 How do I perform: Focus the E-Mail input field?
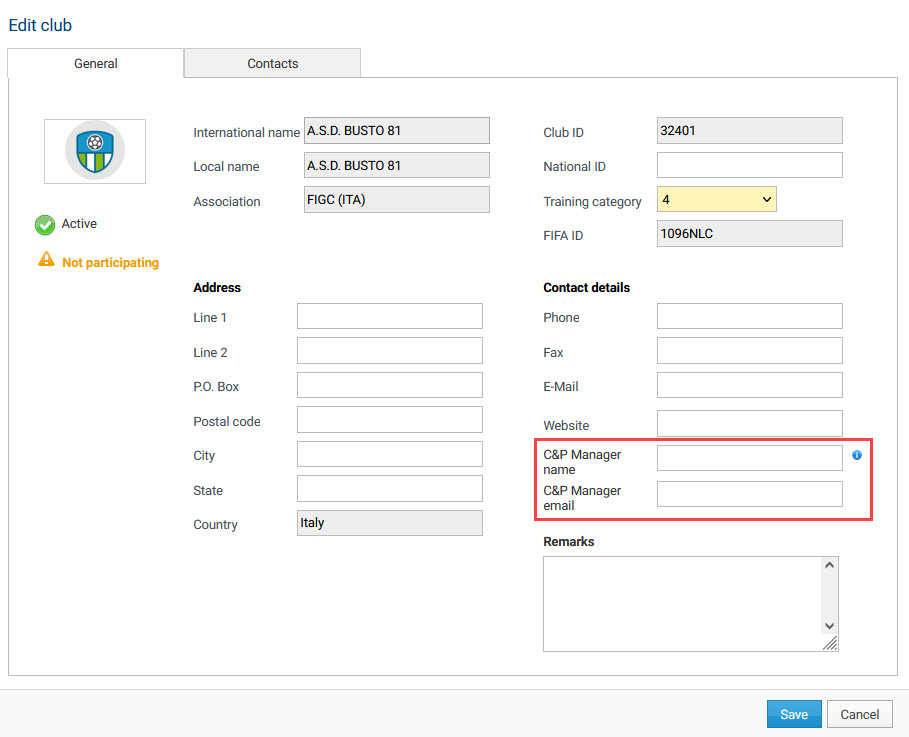tap(750, 385)
